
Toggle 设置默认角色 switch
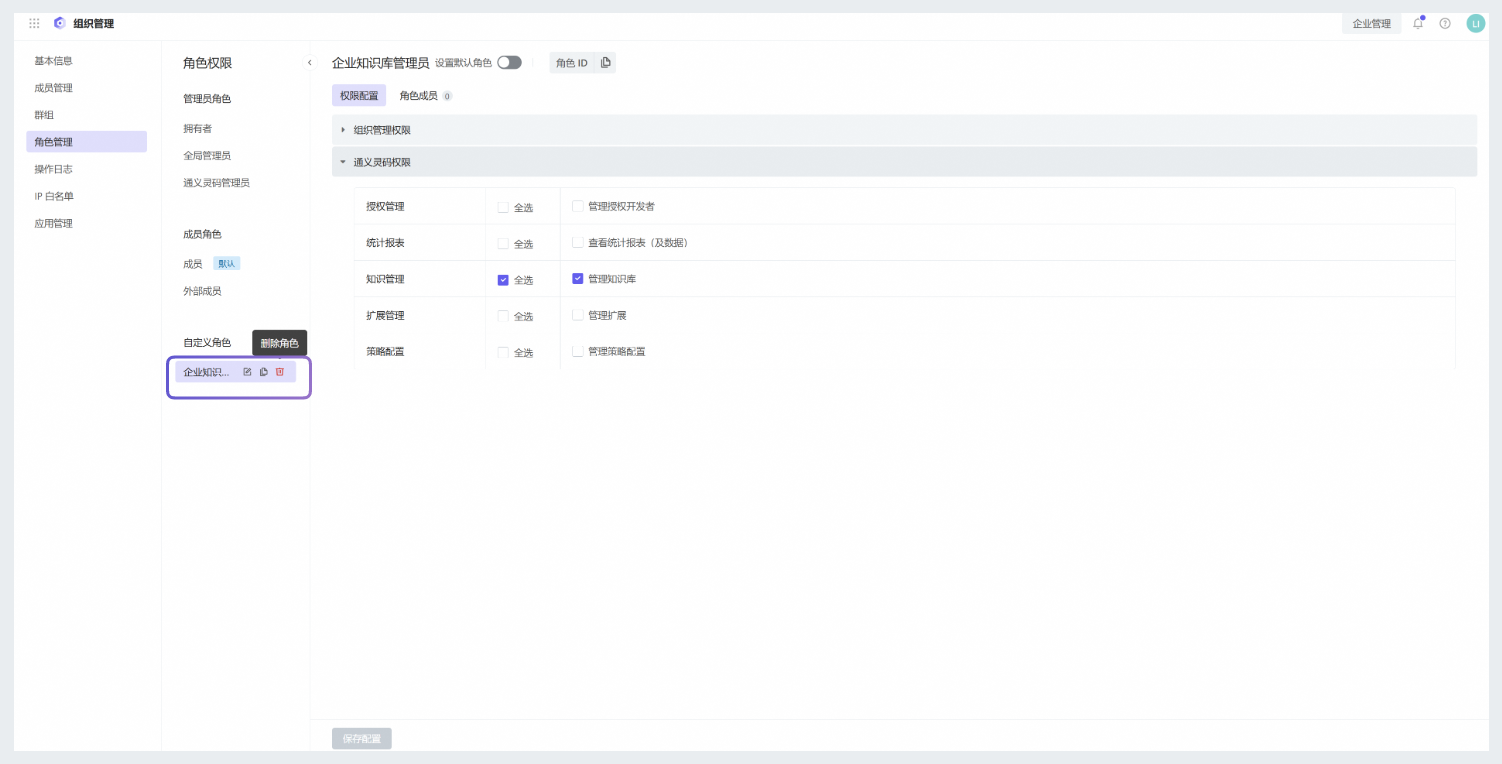pos(509,62)
